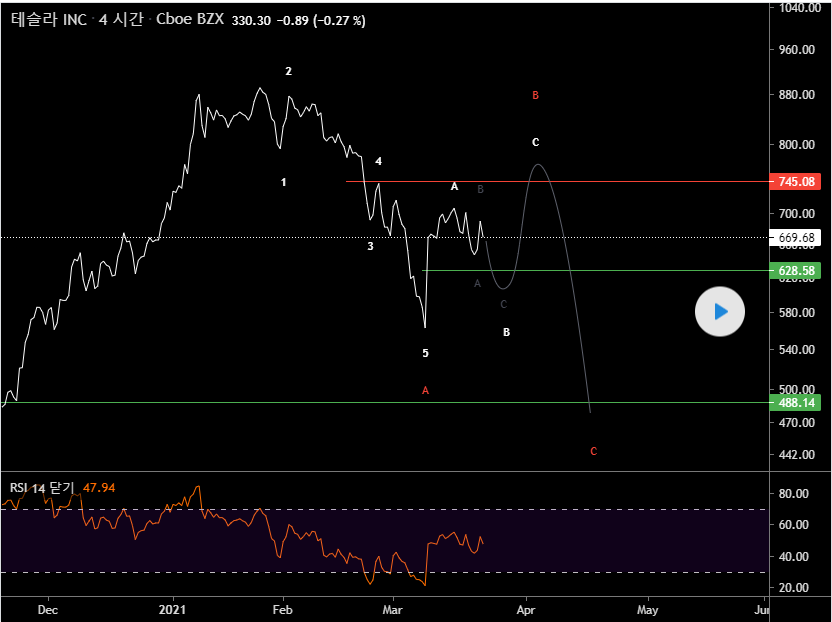
Task: Click the red B wave label
Action: [536, 96]
